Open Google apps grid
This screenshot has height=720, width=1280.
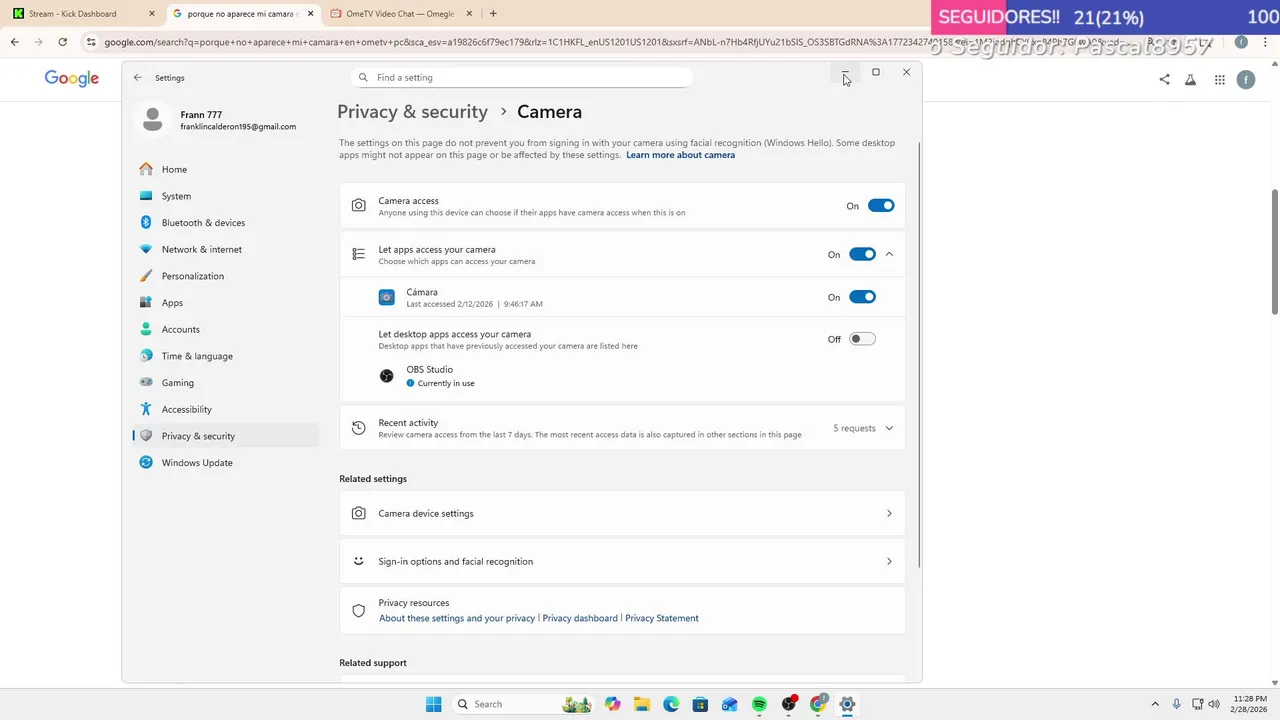pyautogui.click(x=1220, y=80)
